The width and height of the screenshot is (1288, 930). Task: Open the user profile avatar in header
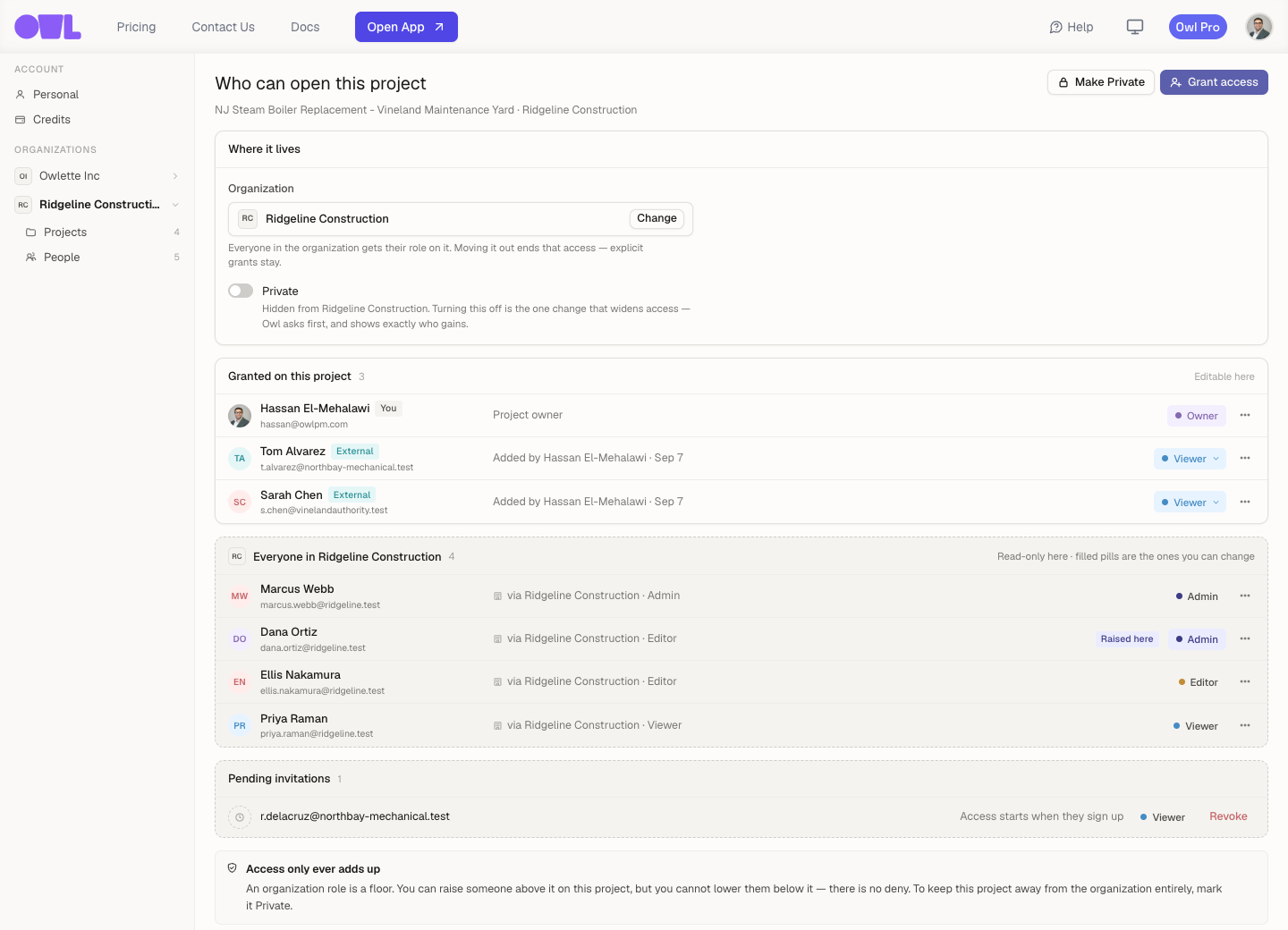[1259, 27]
